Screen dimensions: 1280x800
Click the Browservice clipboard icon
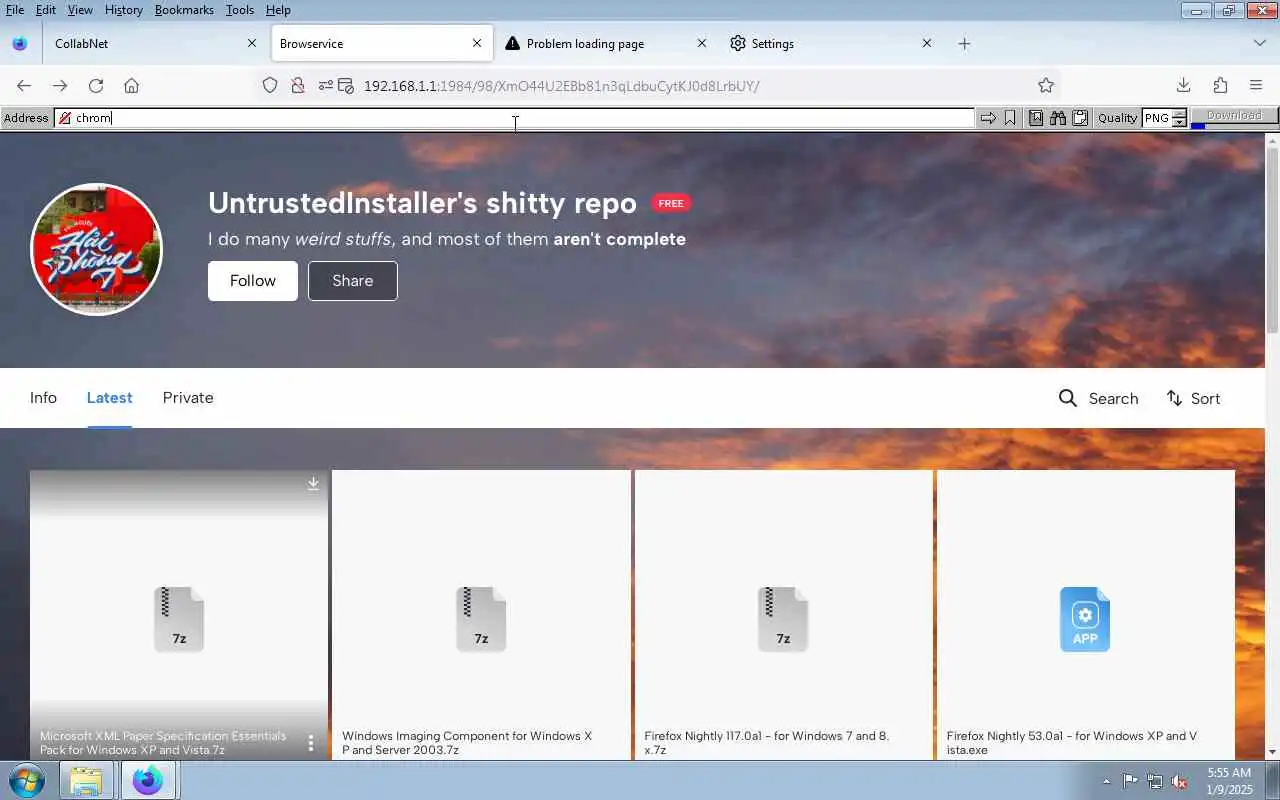click(x=1080, y=118)
